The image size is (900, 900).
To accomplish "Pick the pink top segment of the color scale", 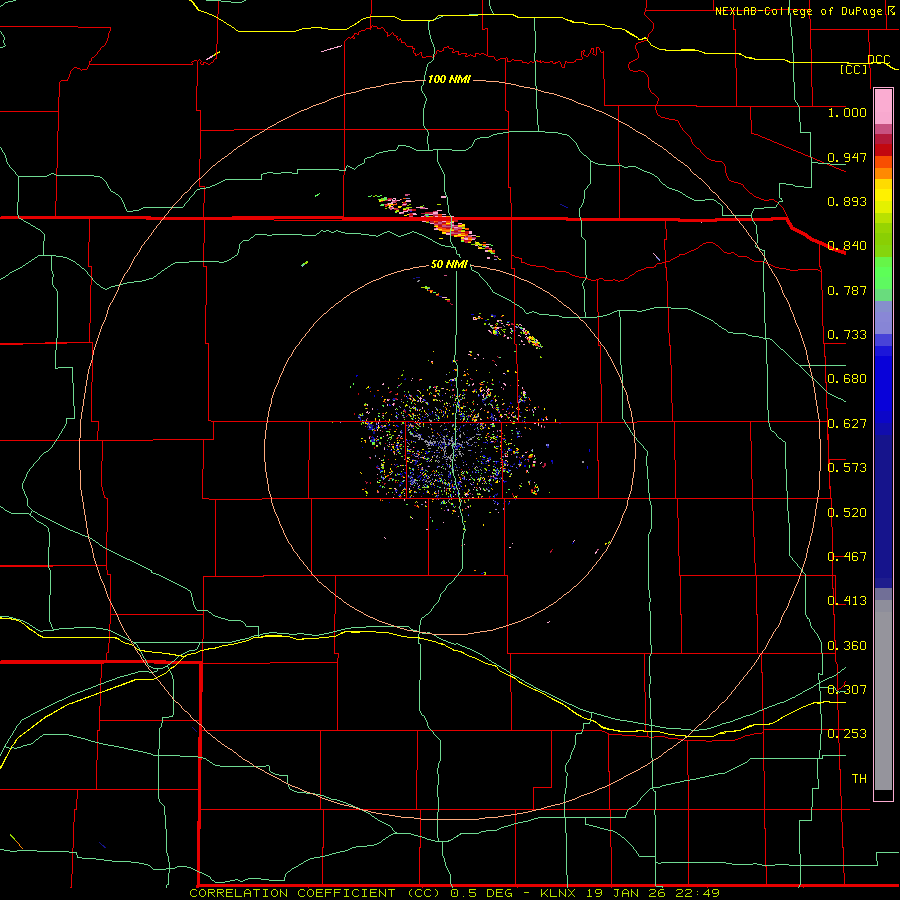I will (x=883, y=106).
